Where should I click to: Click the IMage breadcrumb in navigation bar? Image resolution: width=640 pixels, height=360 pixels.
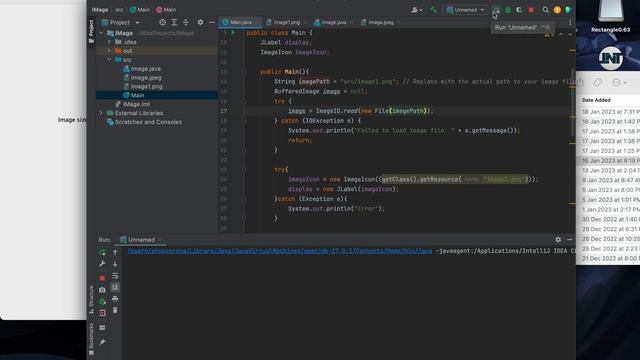[x=100, y=10]
